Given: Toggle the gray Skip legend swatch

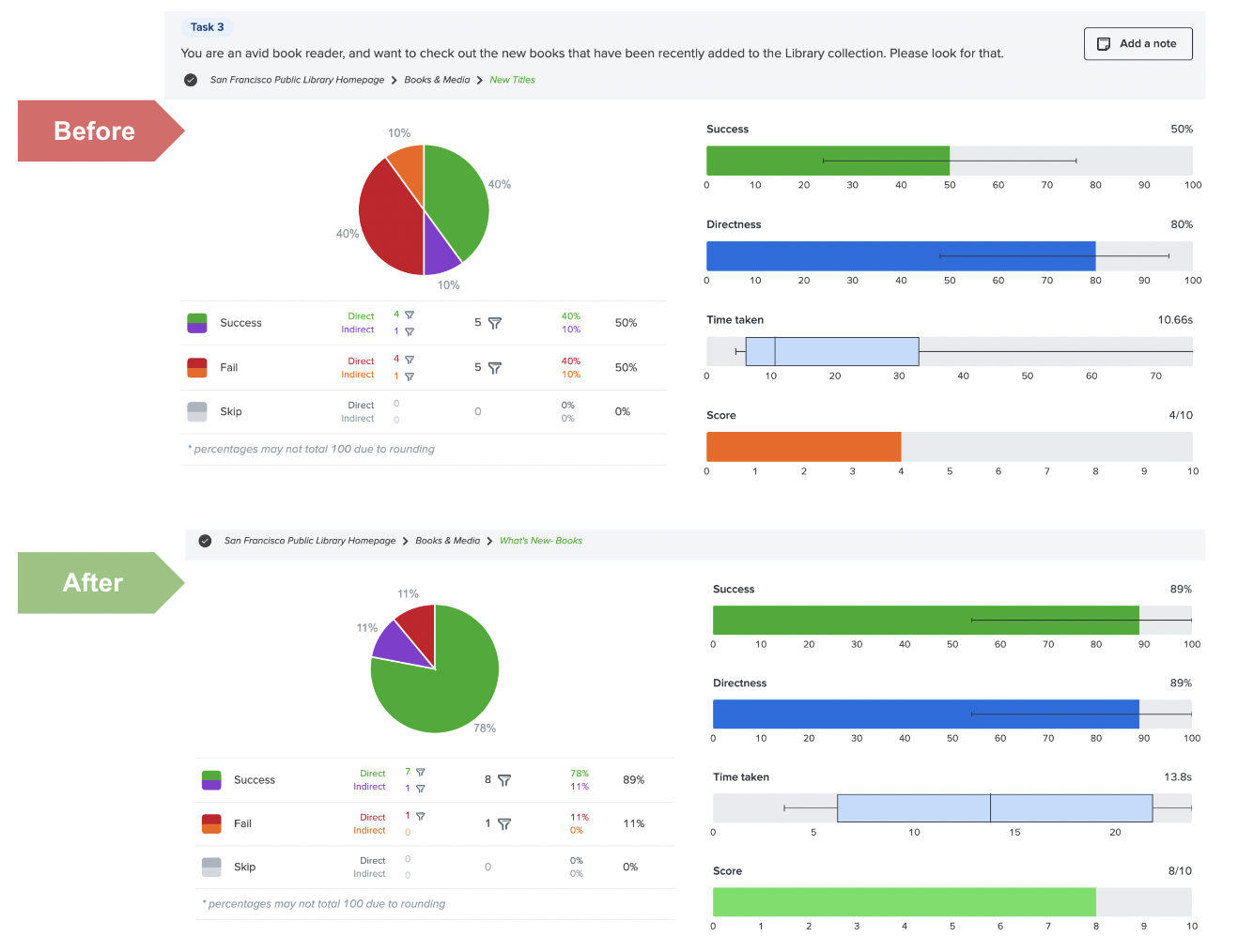Looking at the screenshot, I should coord(197,411).
